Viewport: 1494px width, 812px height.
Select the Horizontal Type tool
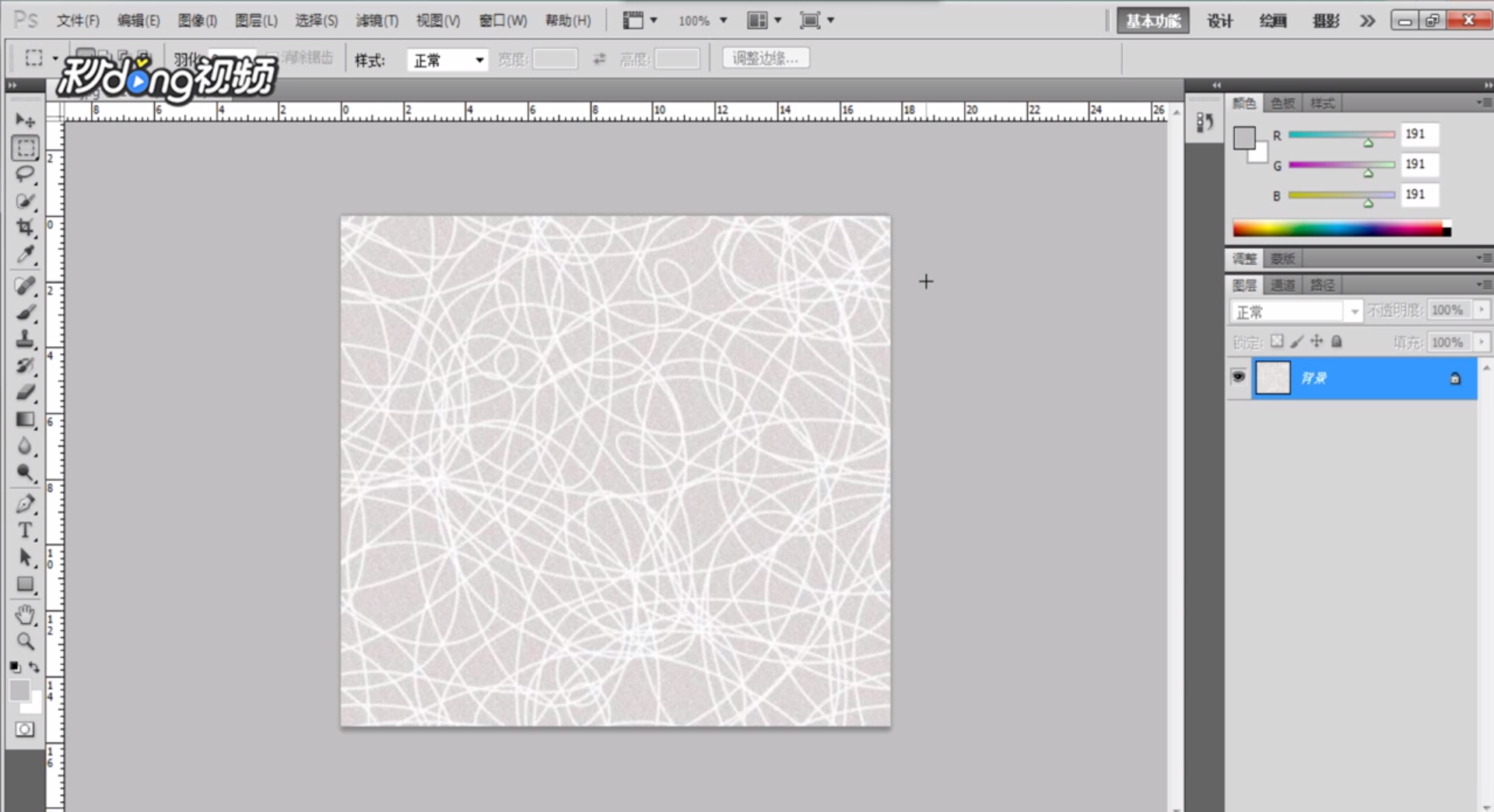click(x=25, y=530)
